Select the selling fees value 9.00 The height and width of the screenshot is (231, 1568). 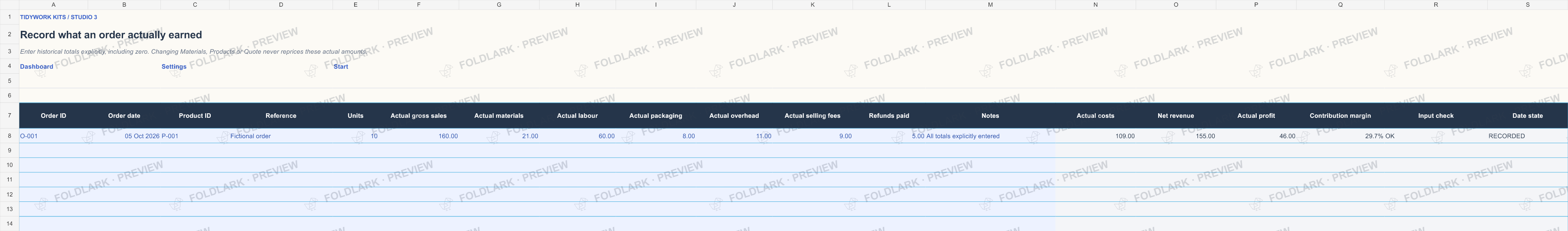[813, 136]
